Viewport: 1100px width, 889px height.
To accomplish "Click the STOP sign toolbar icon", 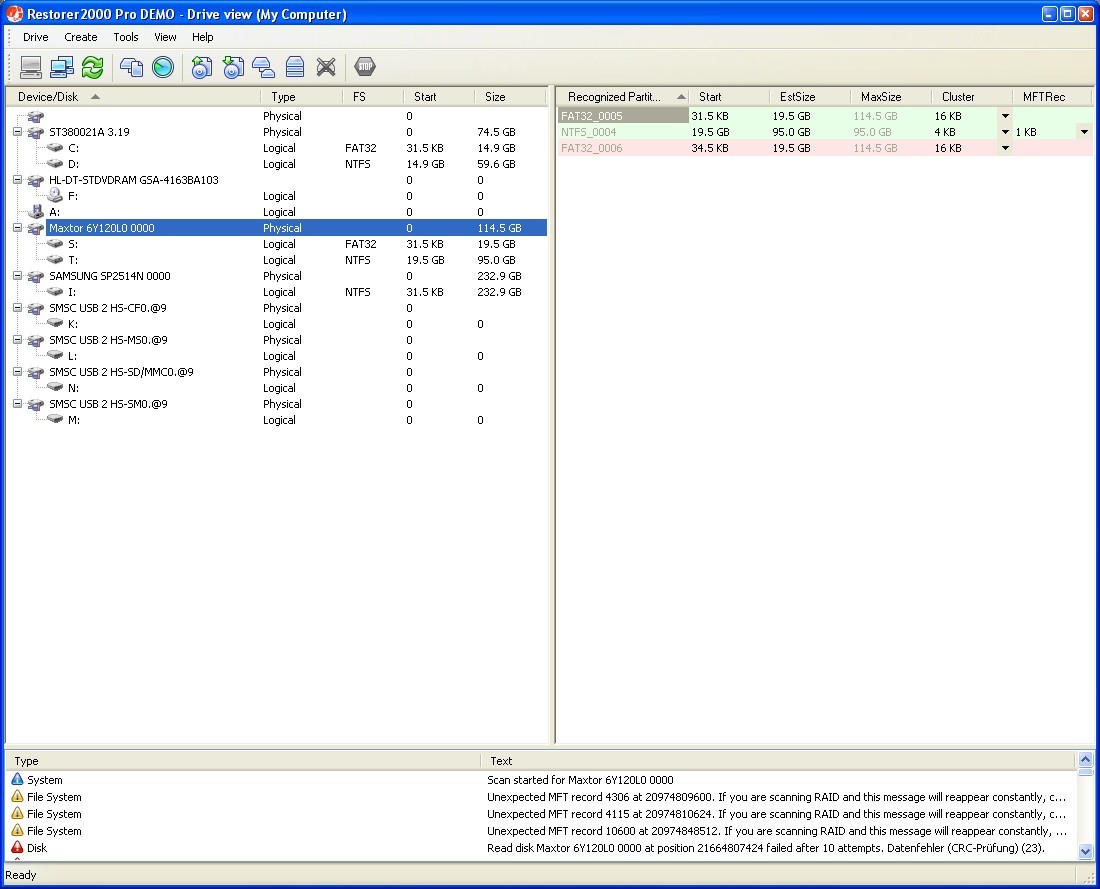I will click(x=365, y=67).
